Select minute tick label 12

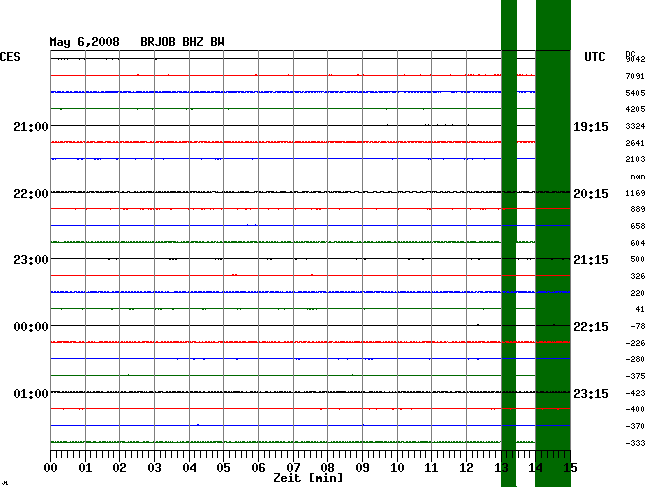[466, 468]
